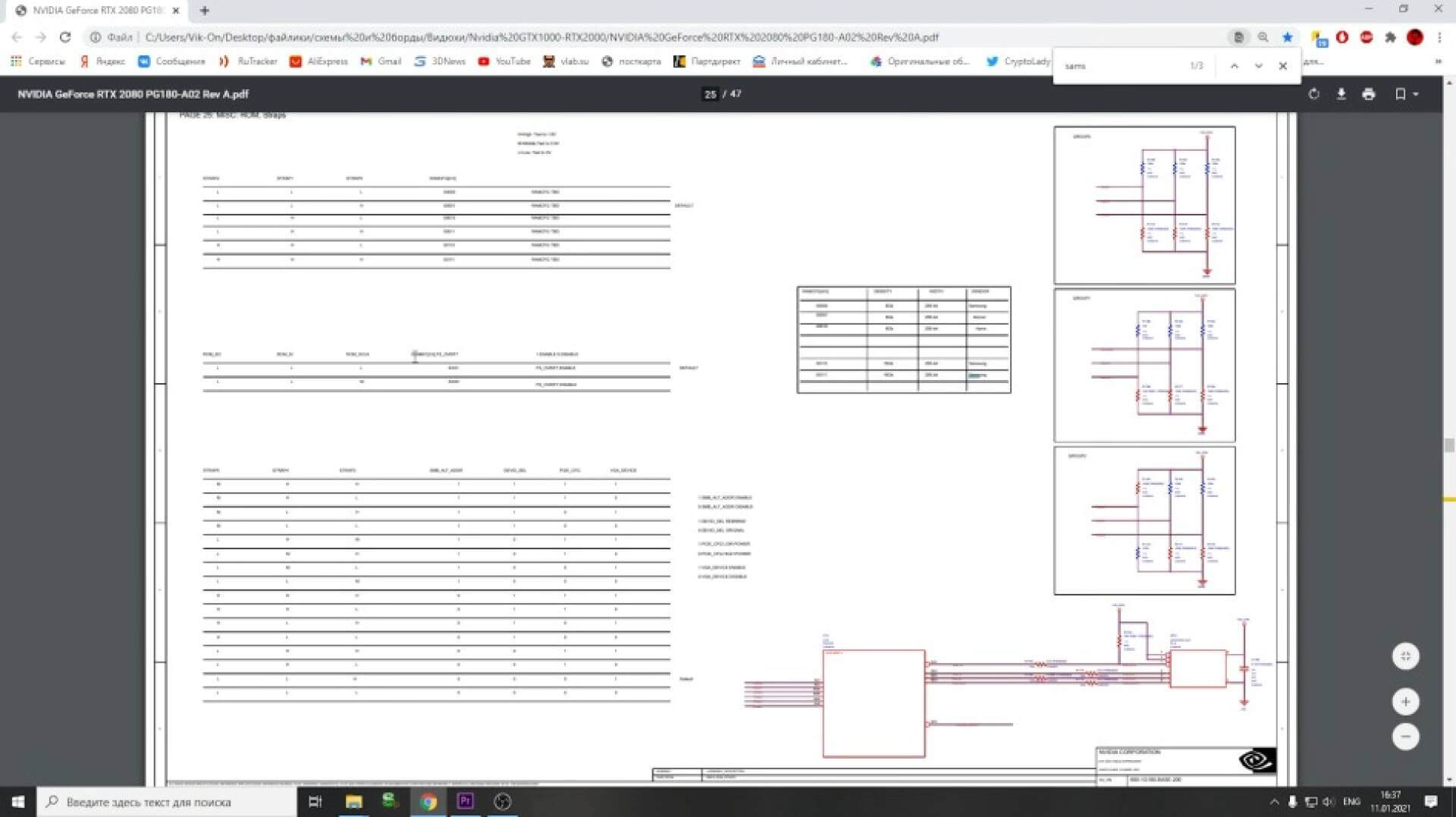This screenshot has width=1456, height=817.
Task: Switch ENG input language indicator
Action: point(1351,802)
